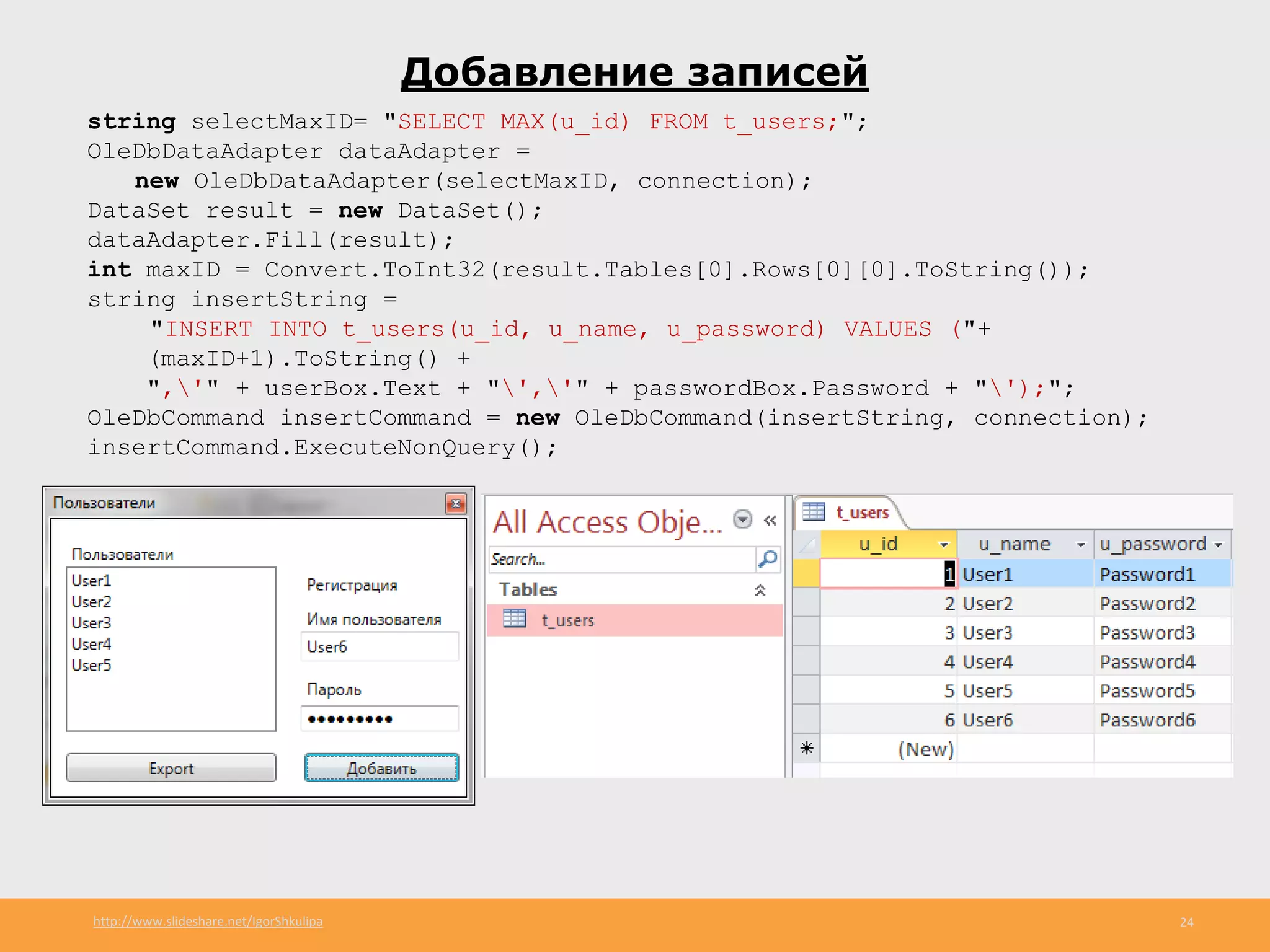Select t_users table in navigation pane
Viewport: 1270px width, 952px height.
point(634,620)
